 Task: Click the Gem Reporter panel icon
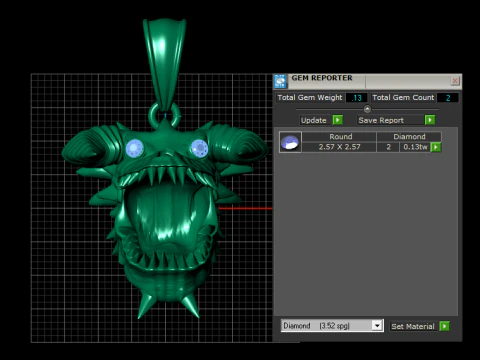[280, 81]
